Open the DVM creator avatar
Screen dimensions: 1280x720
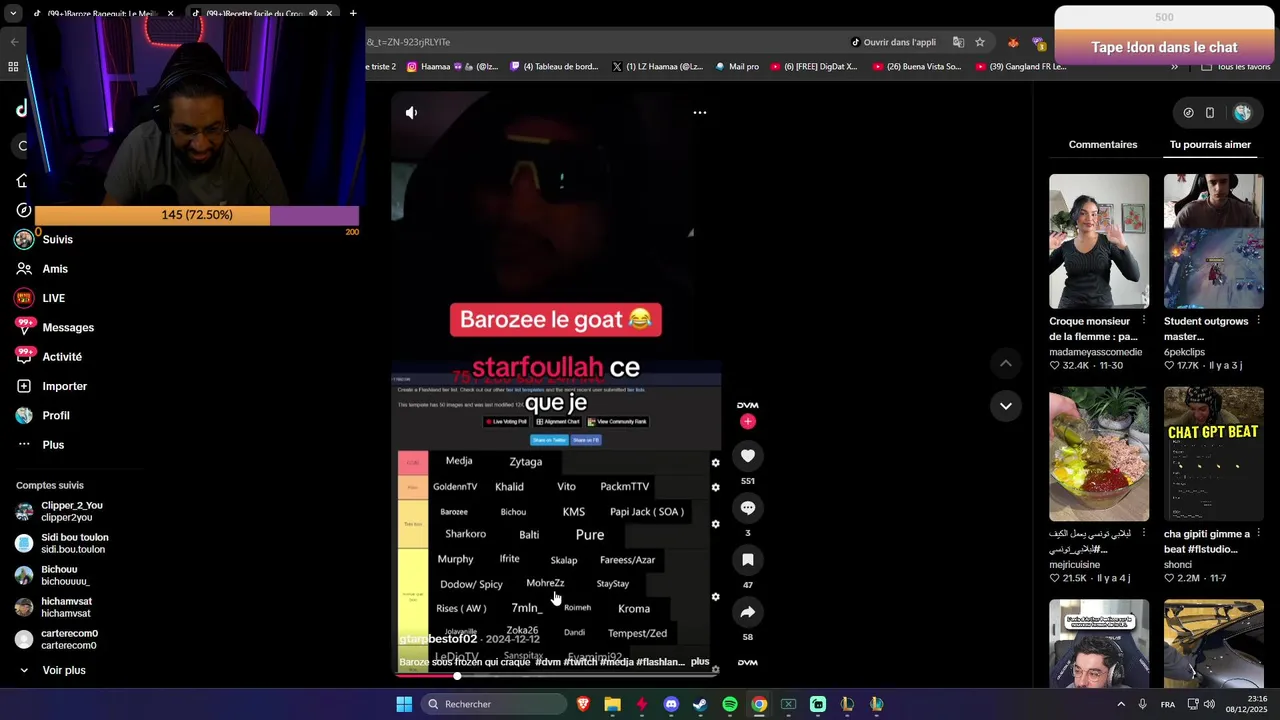[x=747, y=405]
